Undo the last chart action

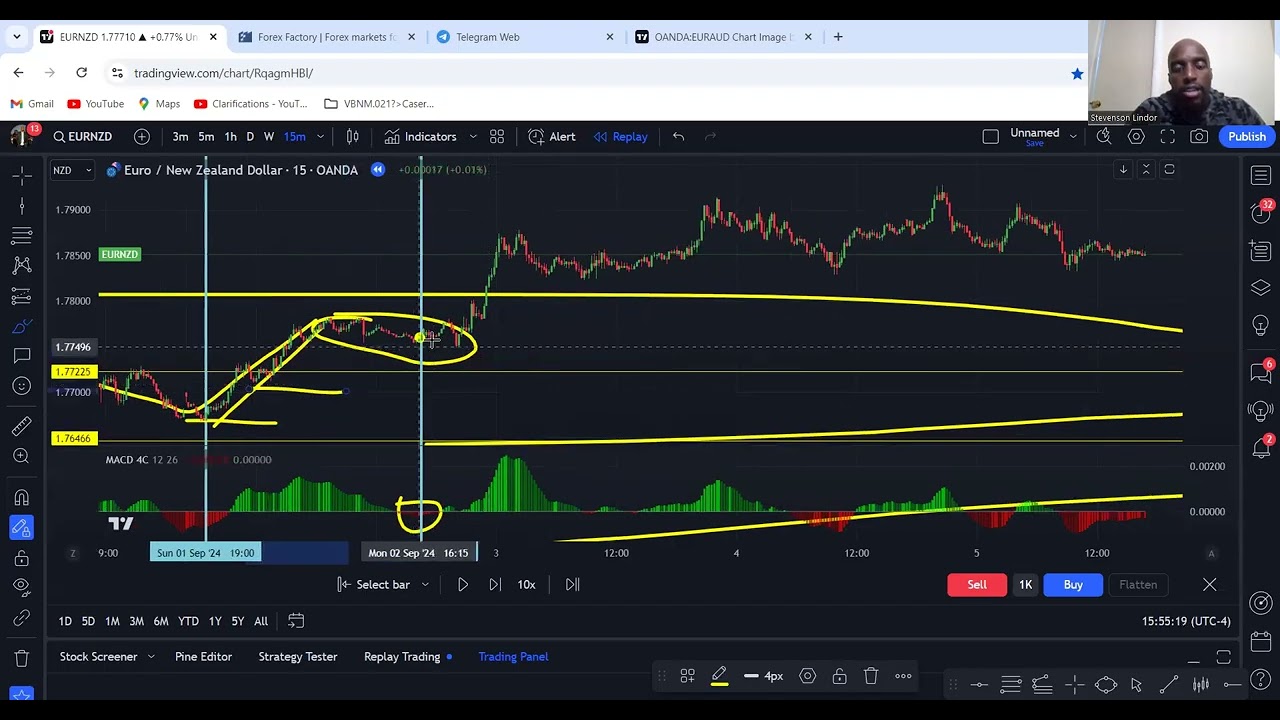click(x=678, y=137)
